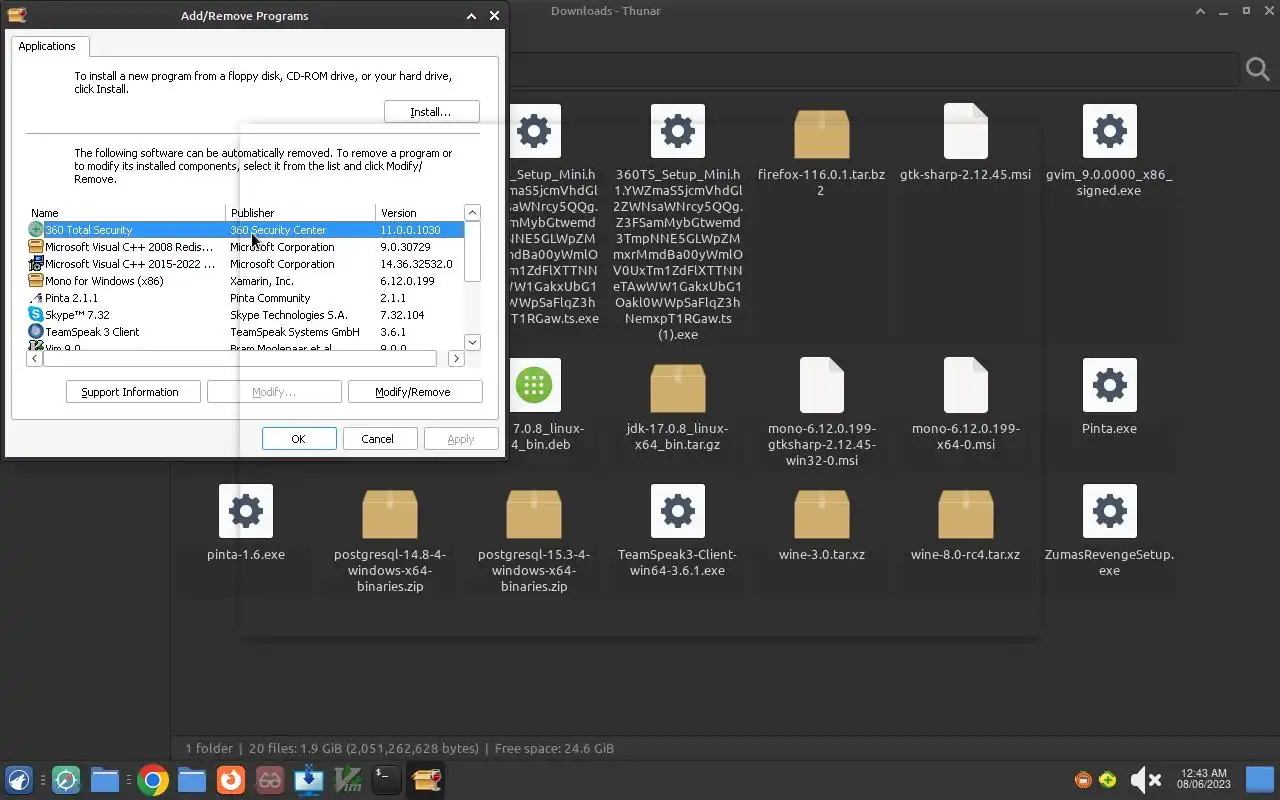Click the "Skype Technologies S.A." publisher cell
The height and width of the screenshot is (800, 1280).
point(289,315)
